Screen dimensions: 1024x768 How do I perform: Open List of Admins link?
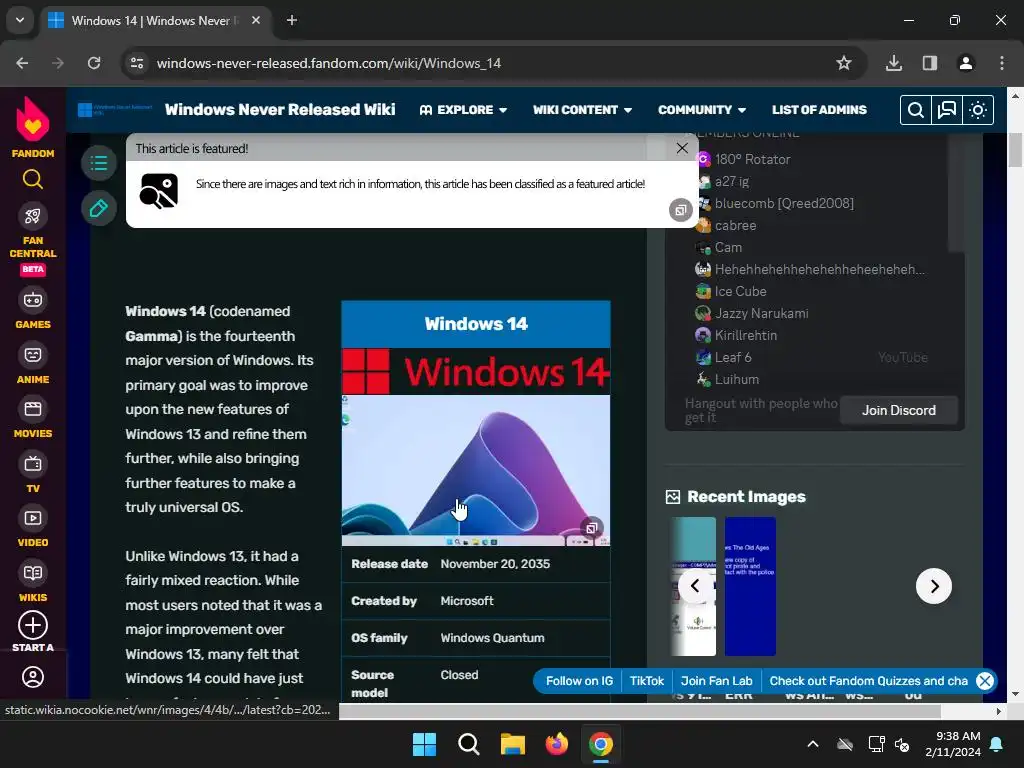tap(819, 110)
